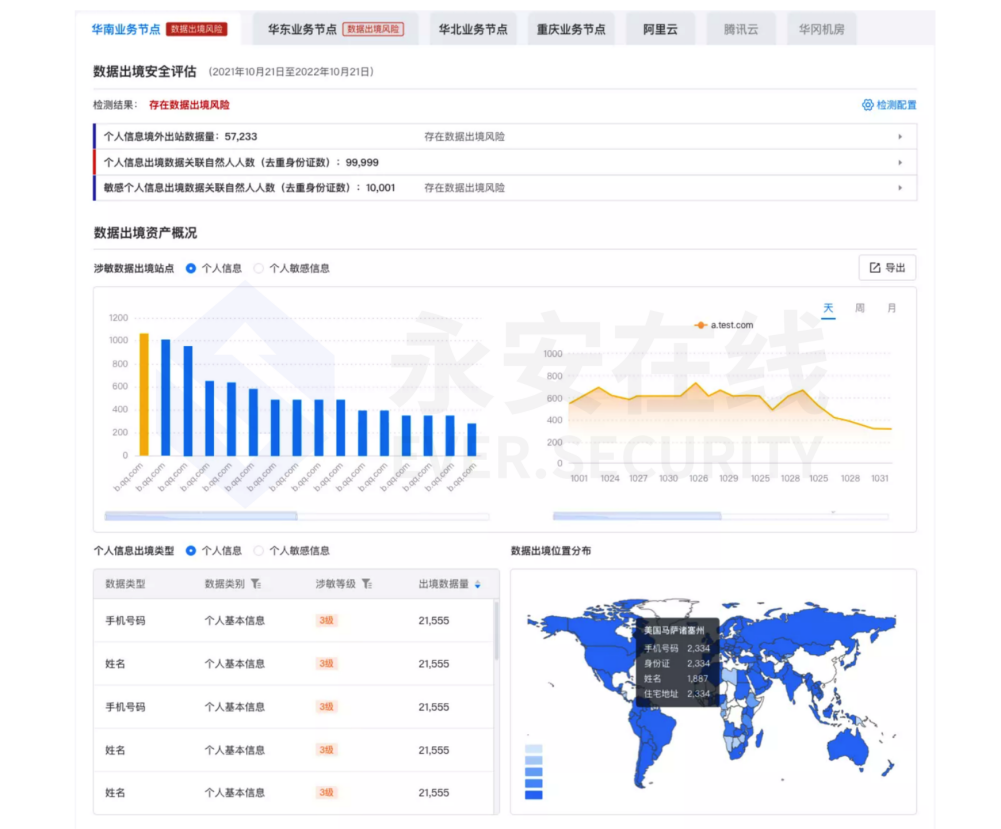The height and width of the screenshot is (829, 1001).
Task: Open the 腾讯云 tab
Action: (x=741, y=29)
